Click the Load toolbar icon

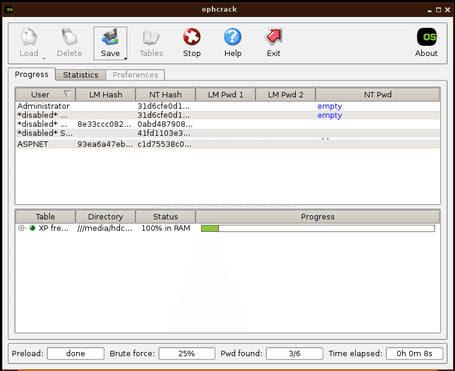tap(29, 37)
